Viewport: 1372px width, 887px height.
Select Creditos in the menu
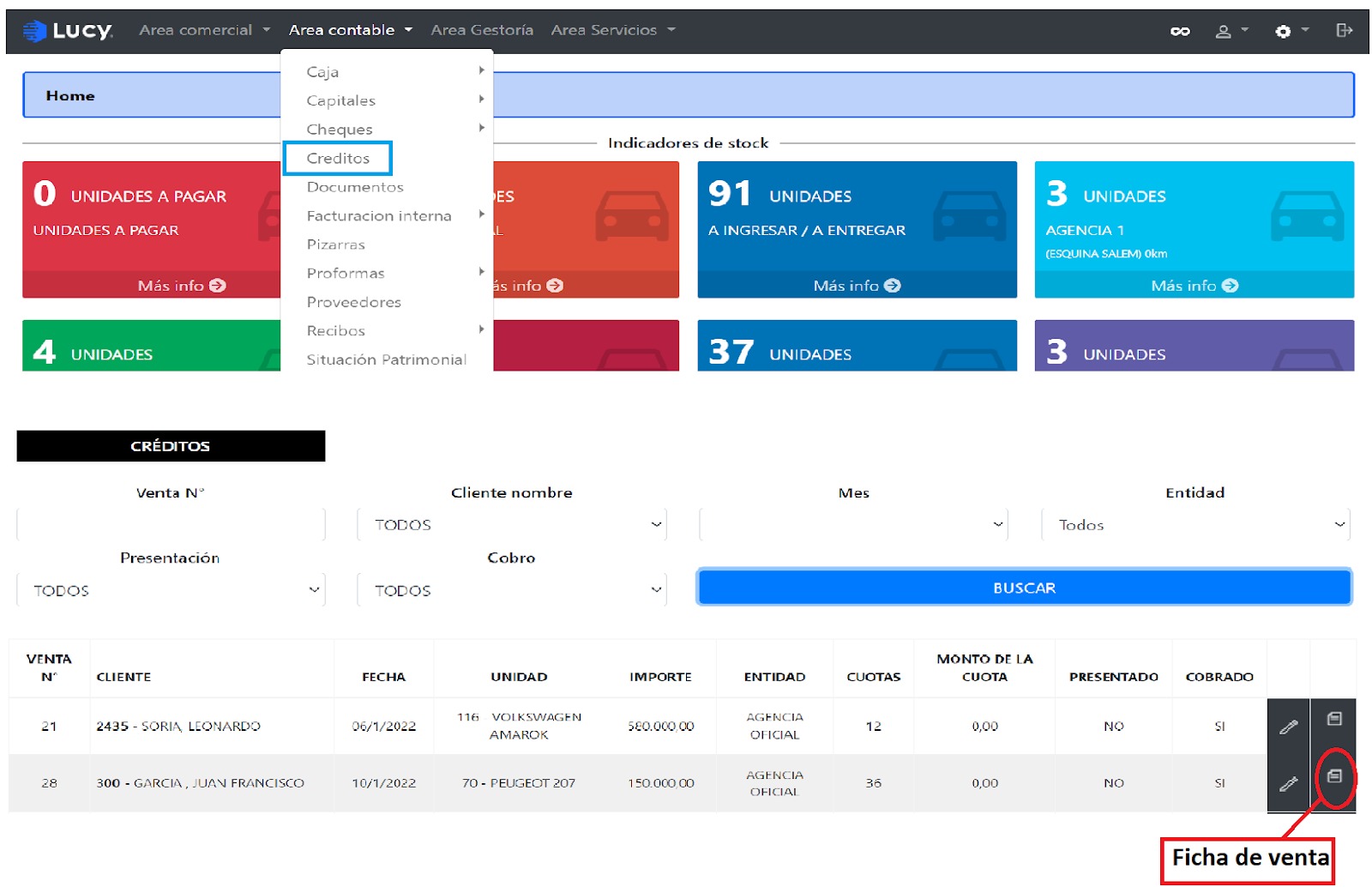coord(338,159)
